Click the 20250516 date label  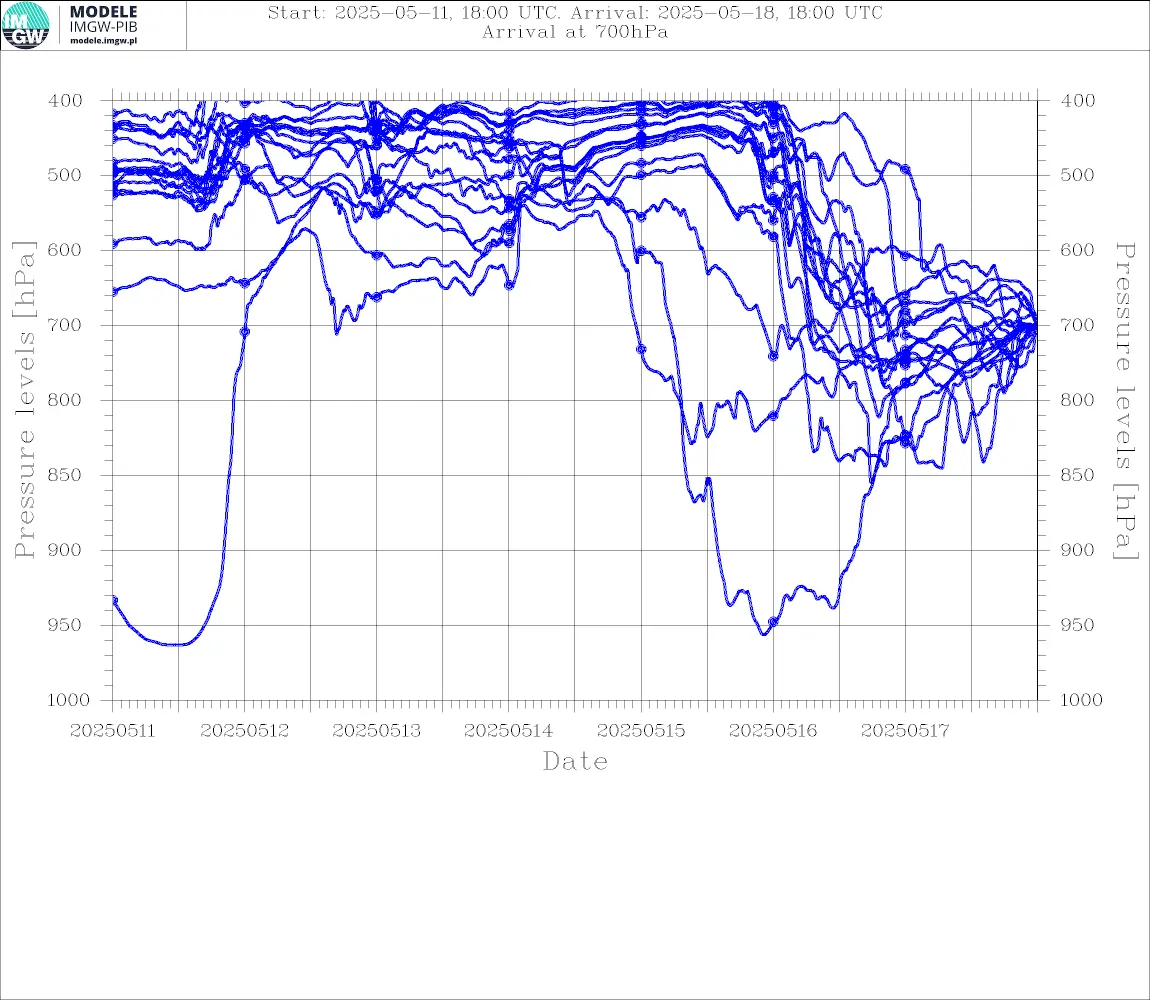pos(773,731)
